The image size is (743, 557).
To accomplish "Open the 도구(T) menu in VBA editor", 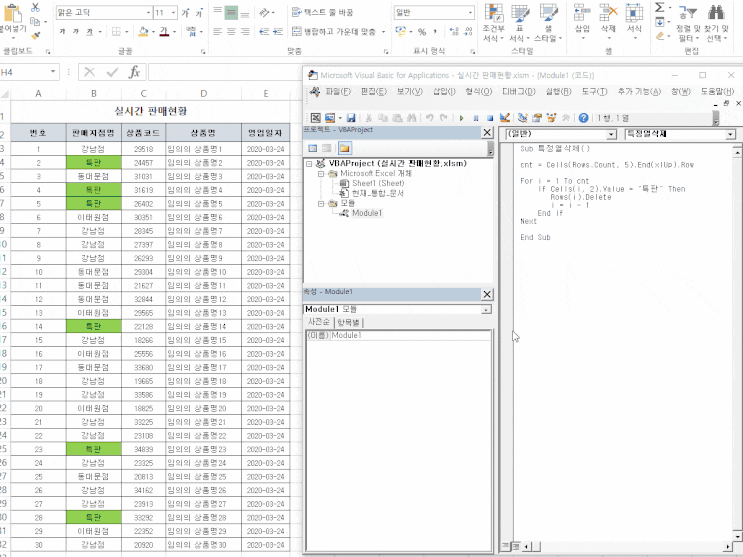I will (595, 91).
